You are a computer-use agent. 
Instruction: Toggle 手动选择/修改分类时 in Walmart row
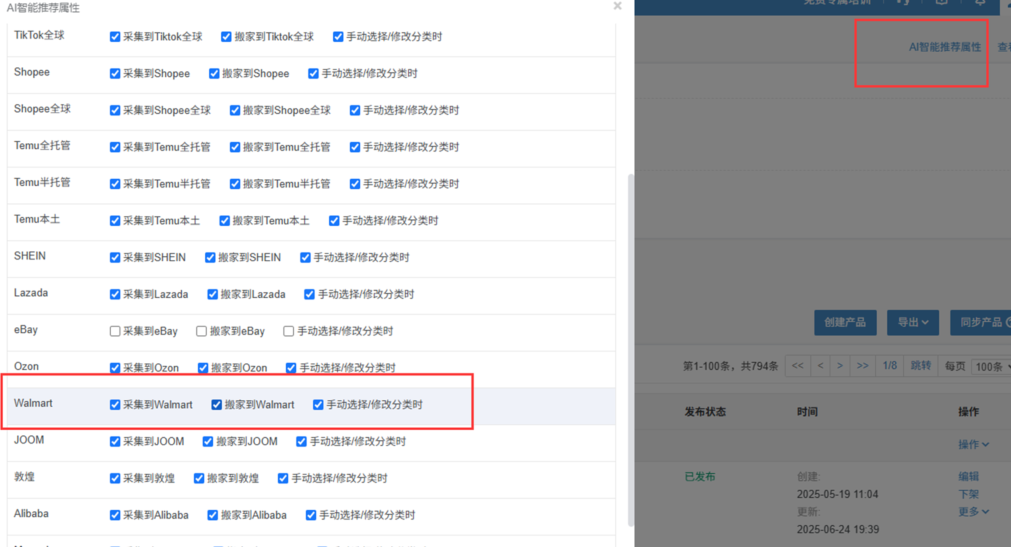click(x=318, y=404)
